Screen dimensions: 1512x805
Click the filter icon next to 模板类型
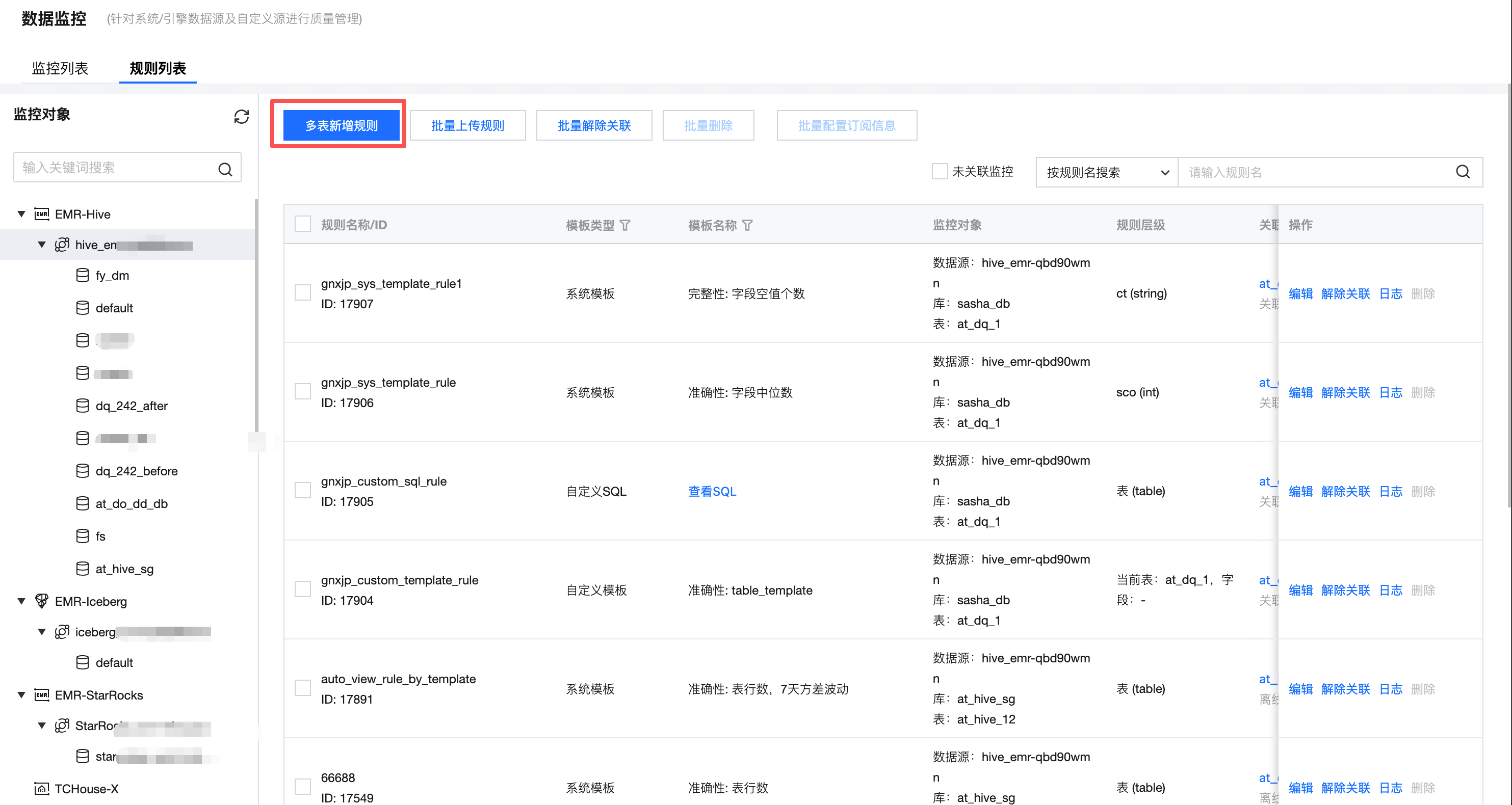[625, 225]
